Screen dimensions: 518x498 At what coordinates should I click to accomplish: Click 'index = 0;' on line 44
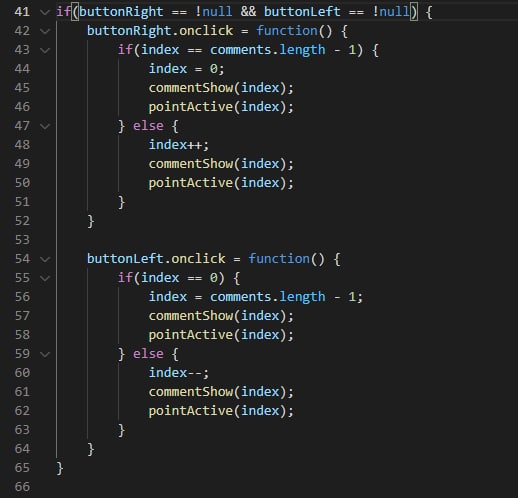187,69
